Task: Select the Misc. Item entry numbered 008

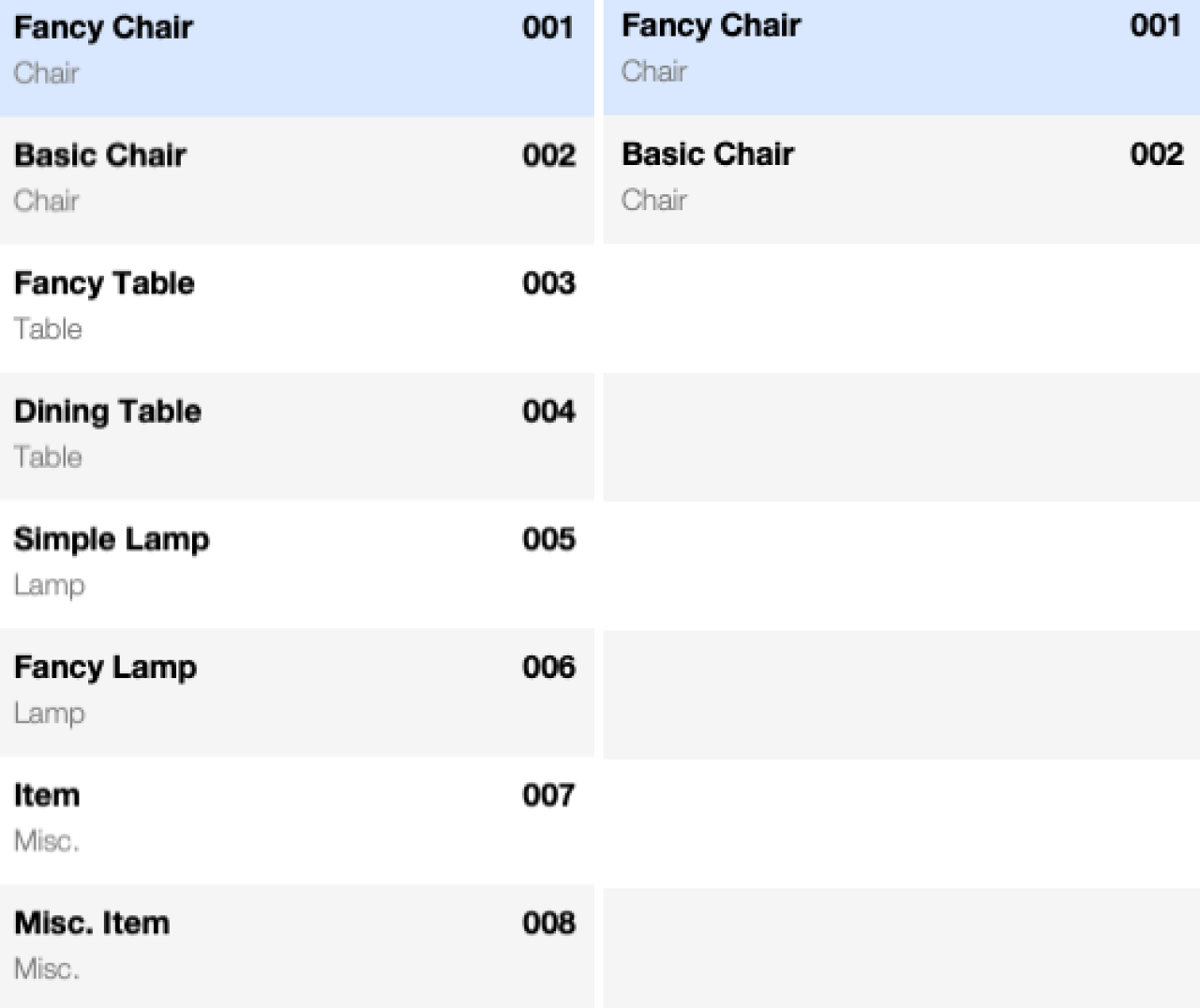Action: pos(281,944)
